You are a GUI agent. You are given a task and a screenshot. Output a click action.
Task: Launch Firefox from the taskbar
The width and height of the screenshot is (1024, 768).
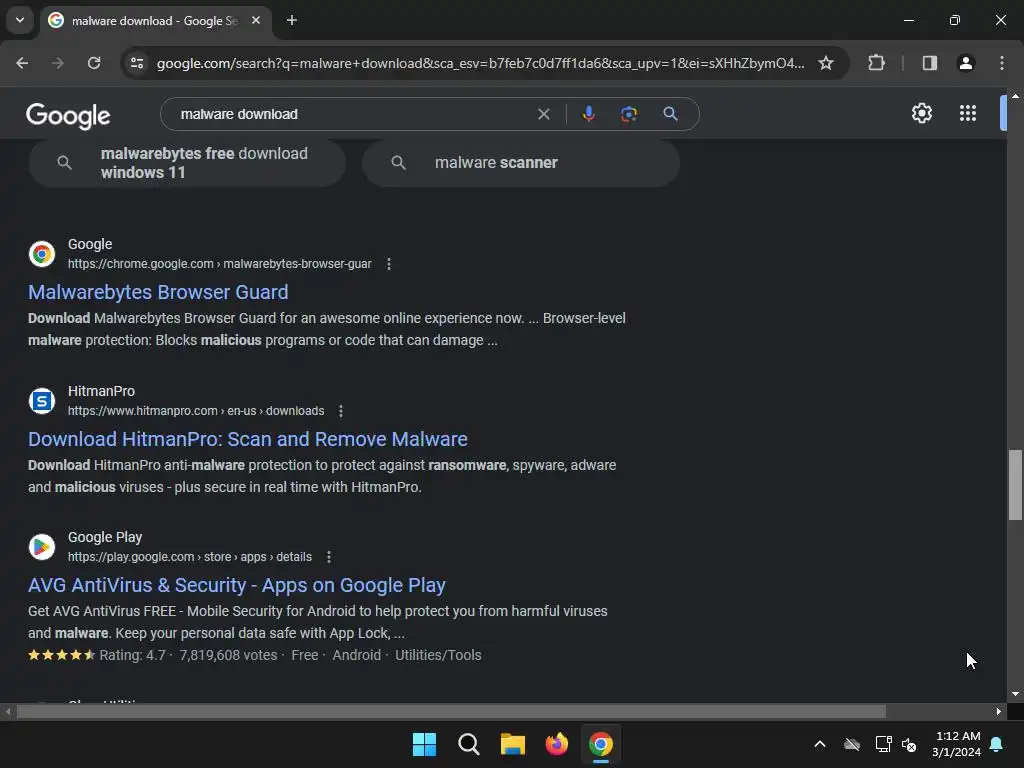click(556, 744)
